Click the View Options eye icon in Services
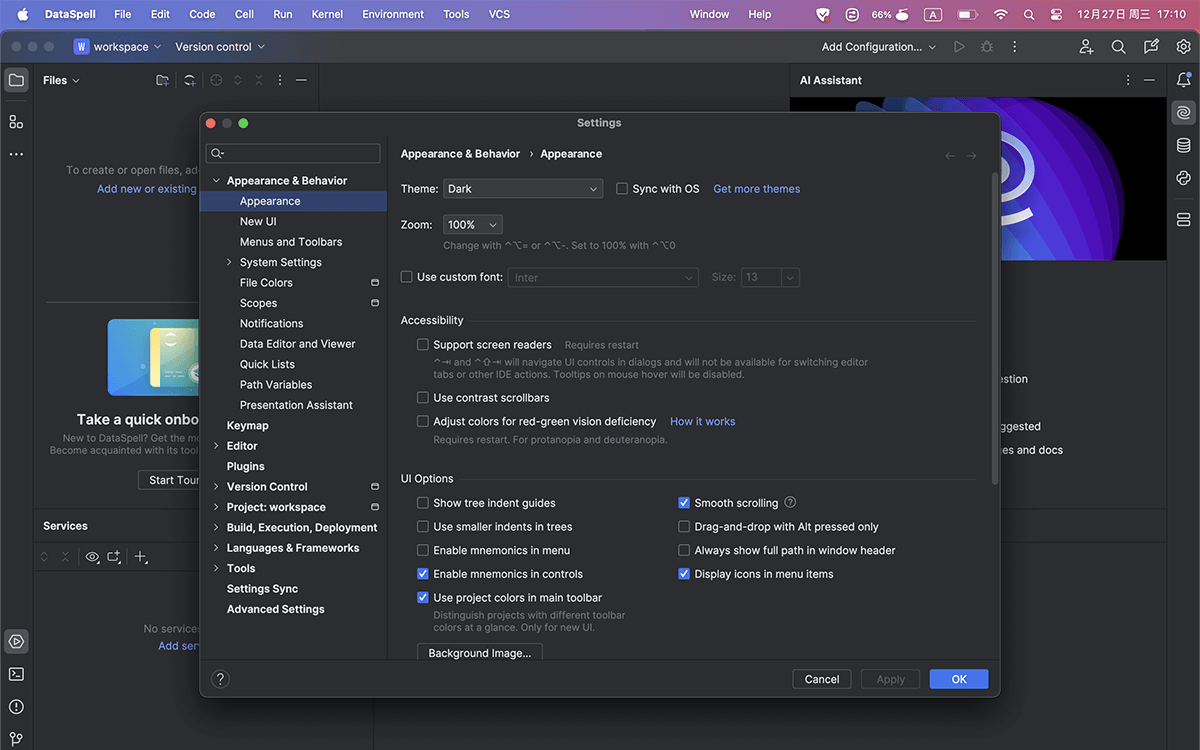This screenshot has height=750, width=1200. [x=92, y=557]
